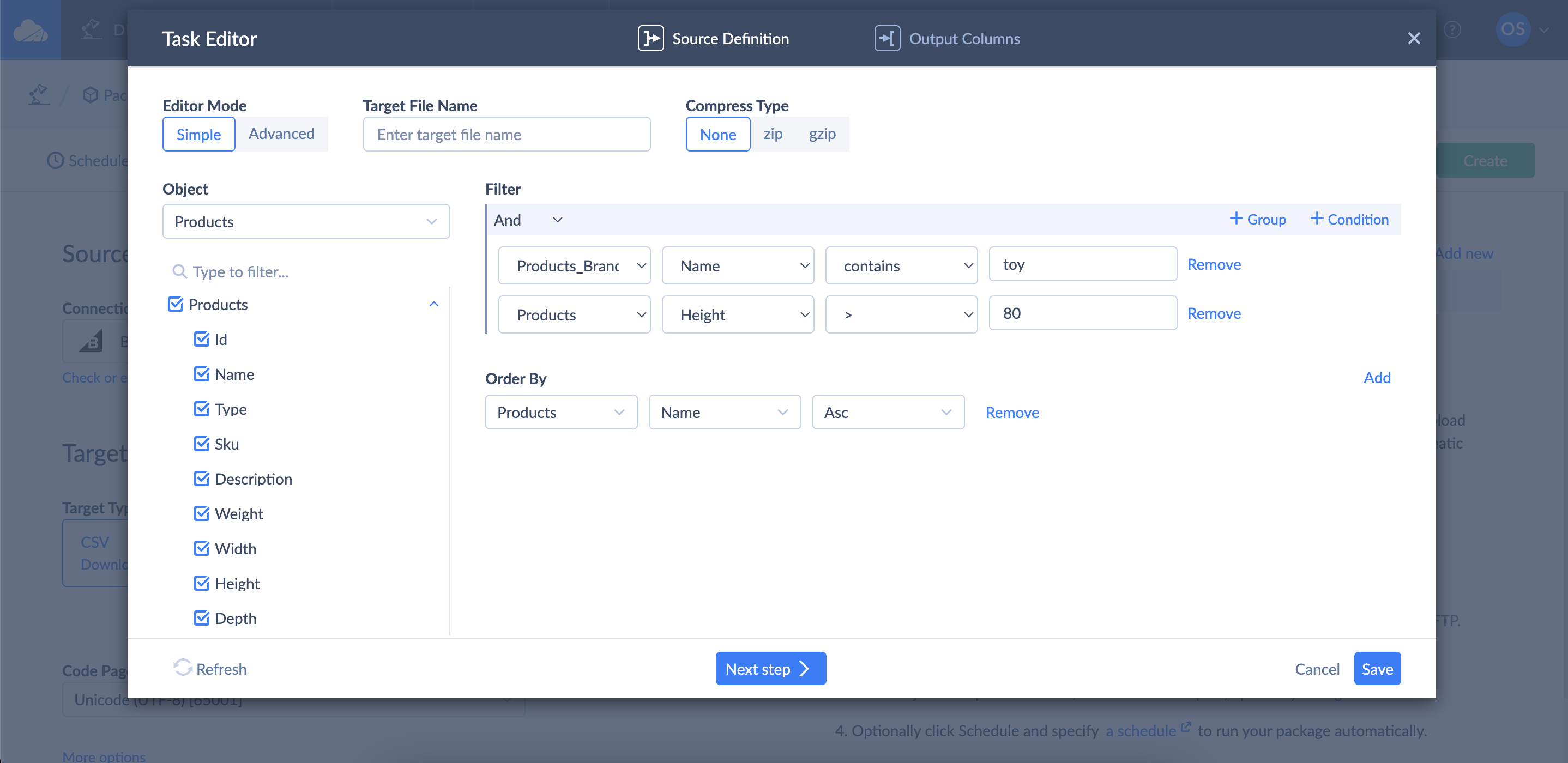Uncheck the Description field checkbox

click(x=202, y=479)
